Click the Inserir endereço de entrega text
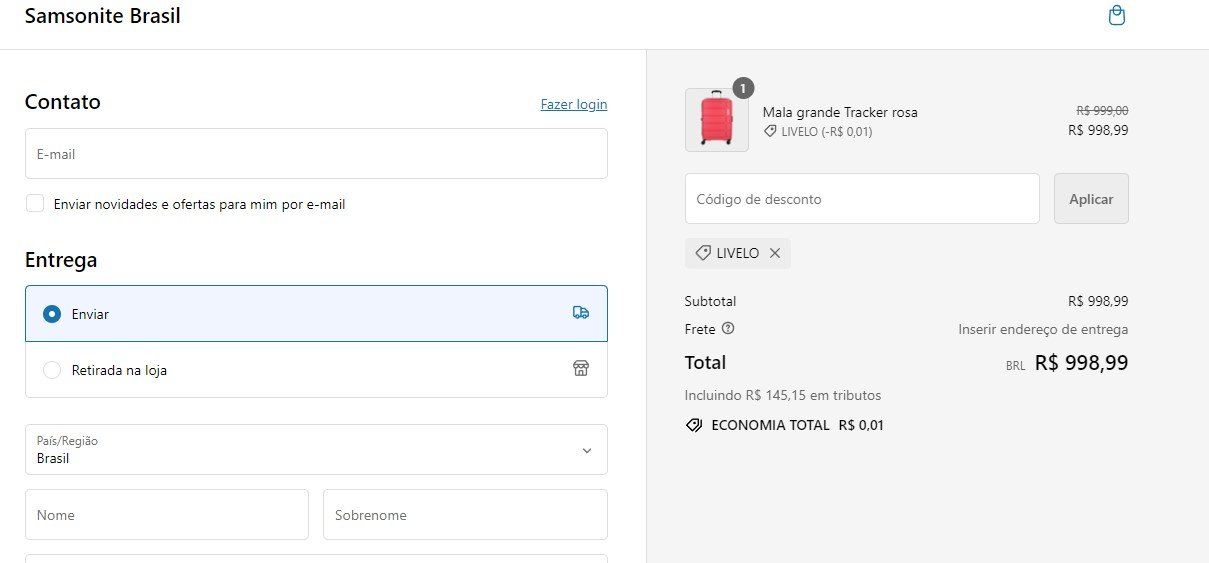 pyautogui.click(x=1043, y=329)
